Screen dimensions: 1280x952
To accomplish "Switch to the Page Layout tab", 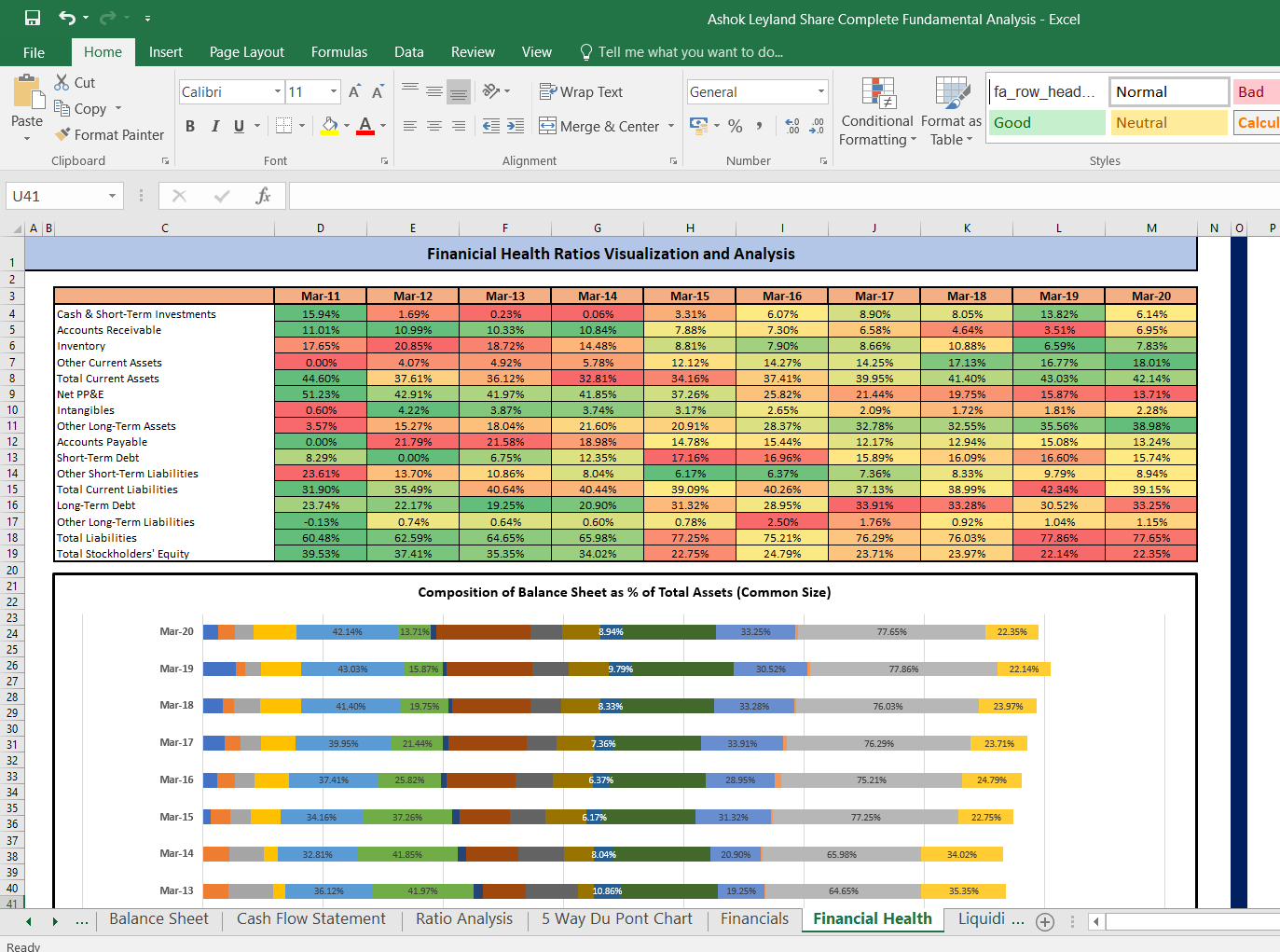I will tap(247, 52).
